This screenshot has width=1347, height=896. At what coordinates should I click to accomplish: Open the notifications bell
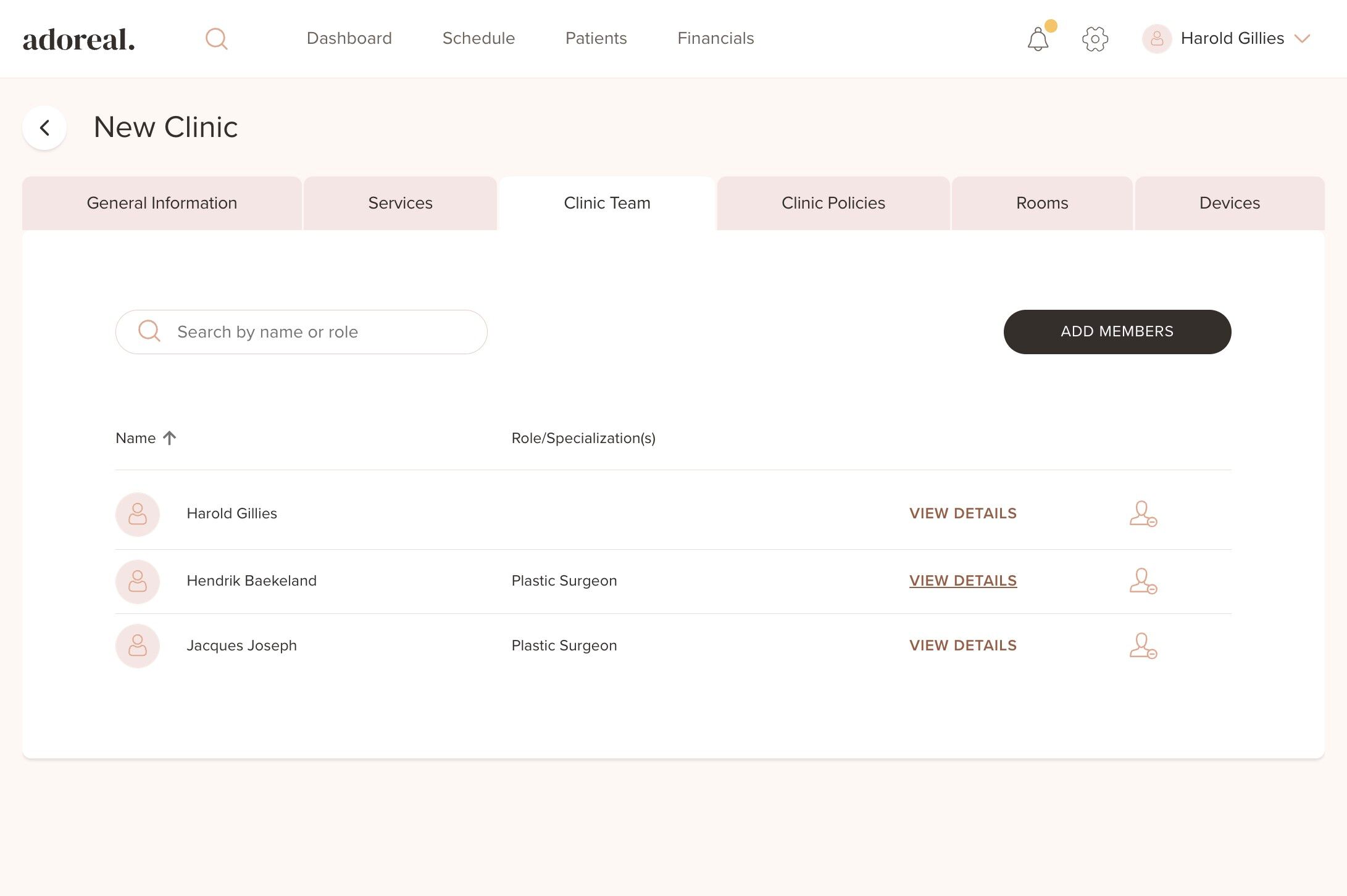1038,39
